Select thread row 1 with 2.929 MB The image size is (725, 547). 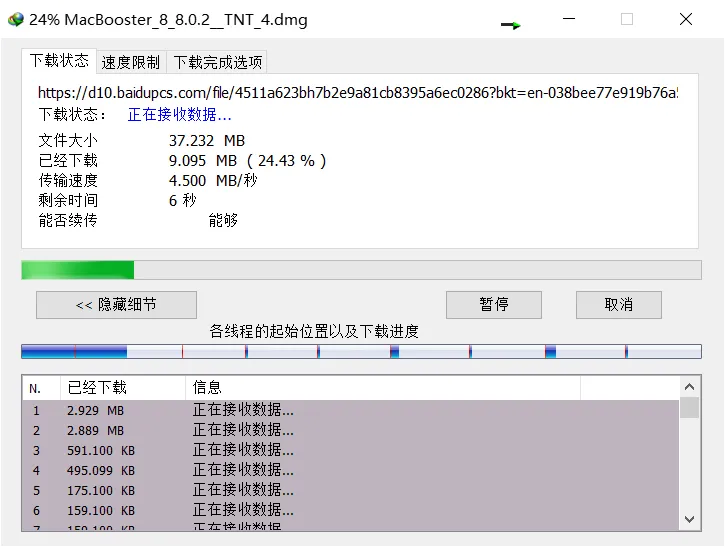(351, 410)
